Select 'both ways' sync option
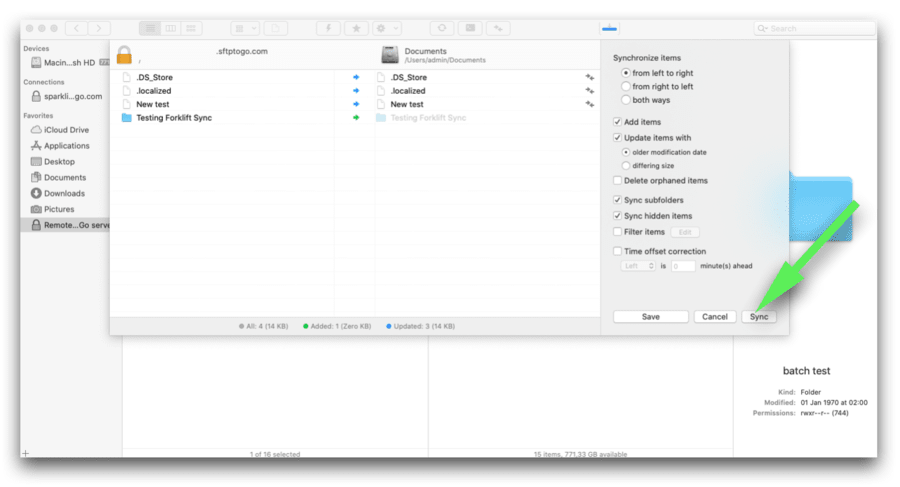This screenshot has height=487, width=900. 626,100
